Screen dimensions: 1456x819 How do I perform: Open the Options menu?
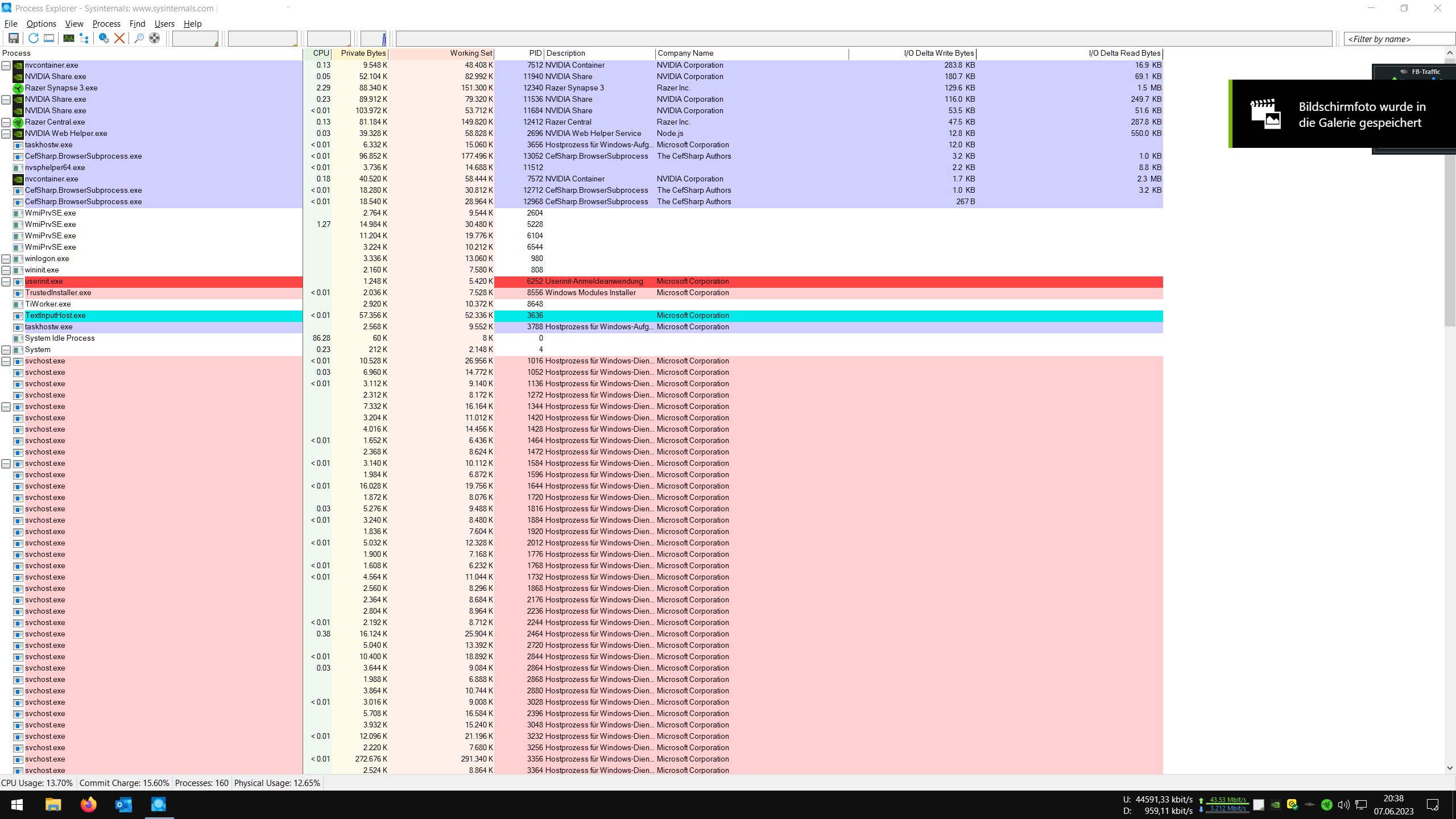pyautogui.click(x=41, y=23)
